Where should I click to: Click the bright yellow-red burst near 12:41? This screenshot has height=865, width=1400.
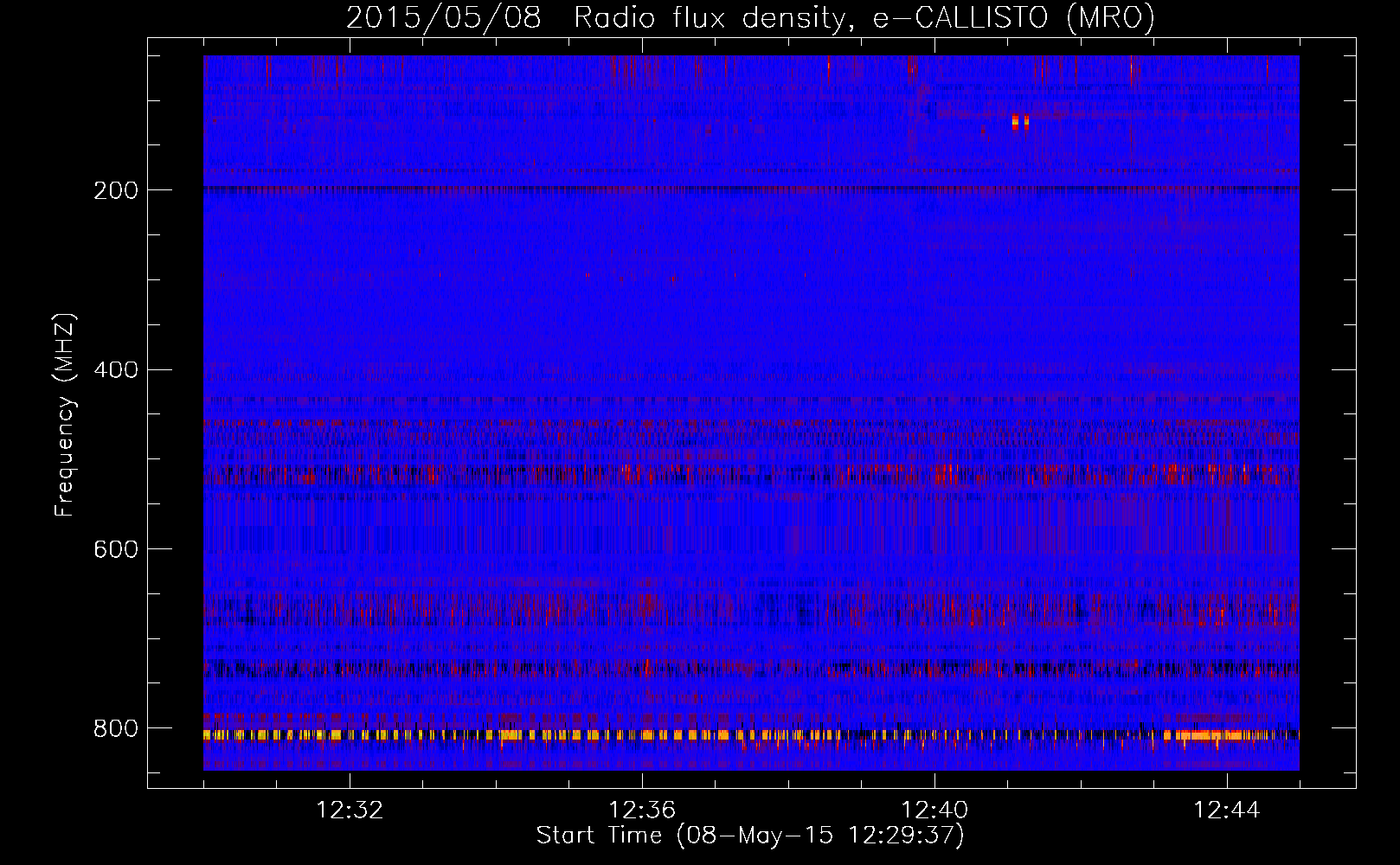click(1020, 121)
